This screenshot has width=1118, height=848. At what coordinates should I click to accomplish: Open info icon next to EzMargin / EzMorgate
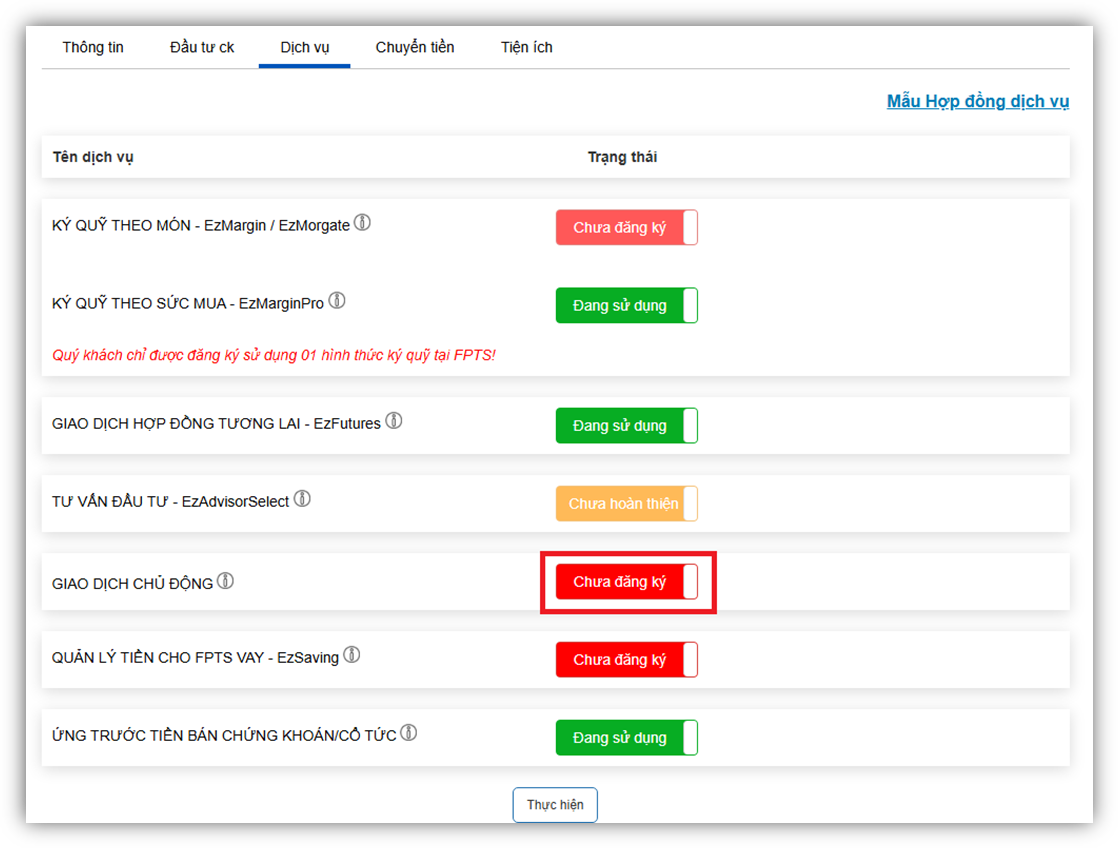click(x=362, y=223)
